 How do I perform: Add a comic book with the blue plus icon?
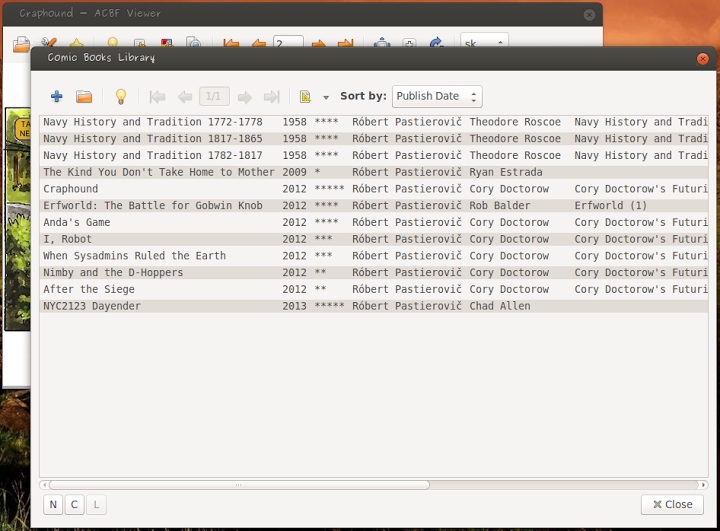56,96
